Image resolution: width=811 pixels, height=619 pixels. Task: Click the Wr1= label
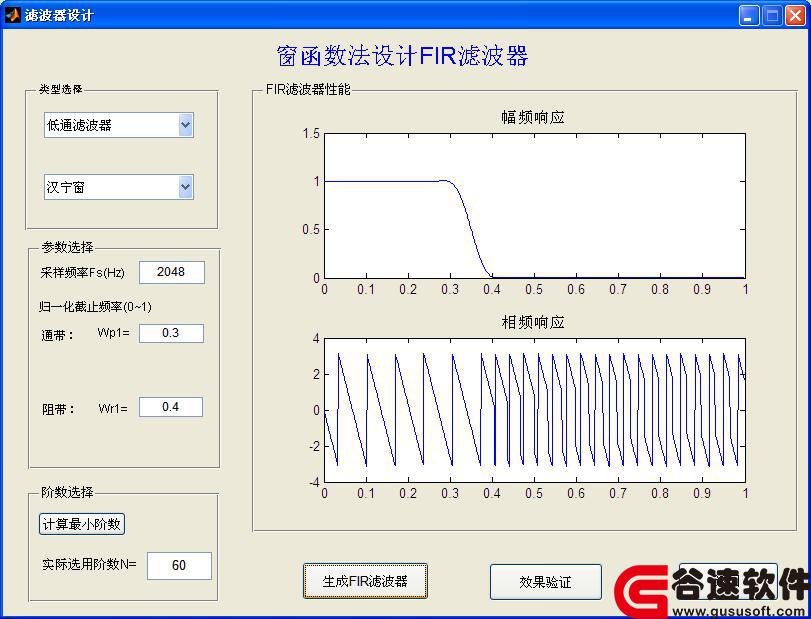(113, 409)
